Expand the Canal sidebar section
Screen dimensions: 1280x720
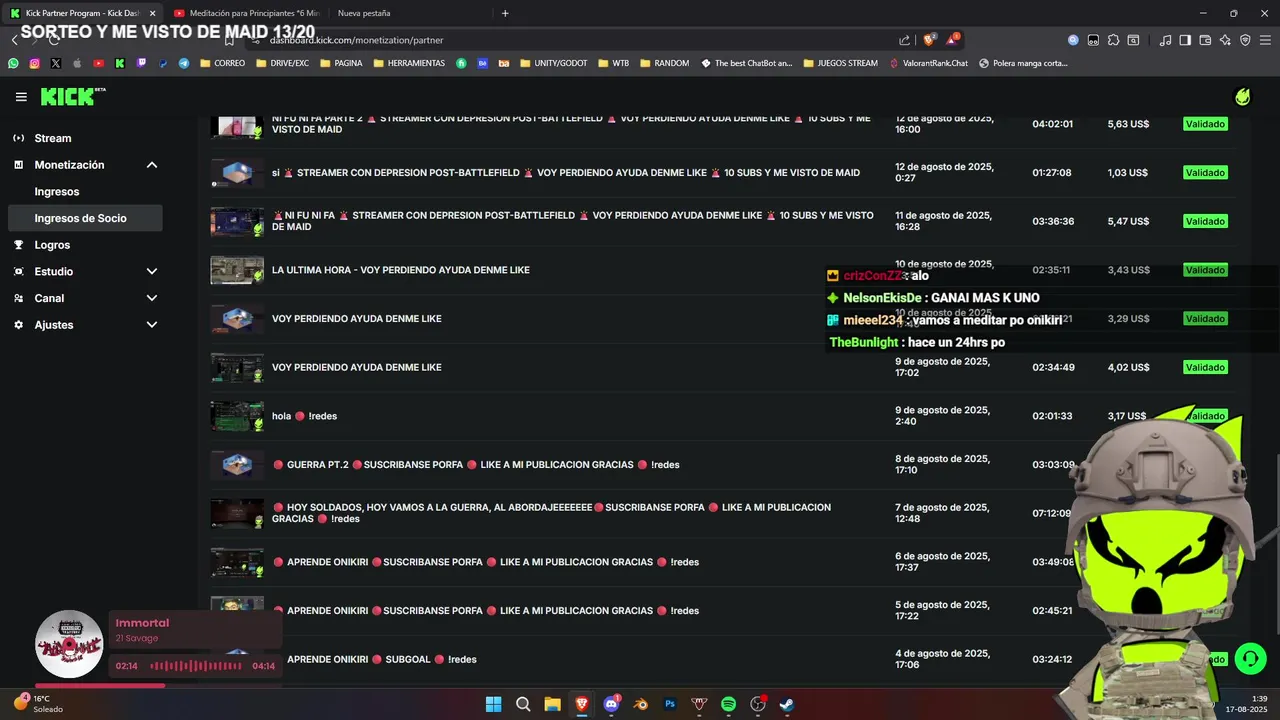152,298
